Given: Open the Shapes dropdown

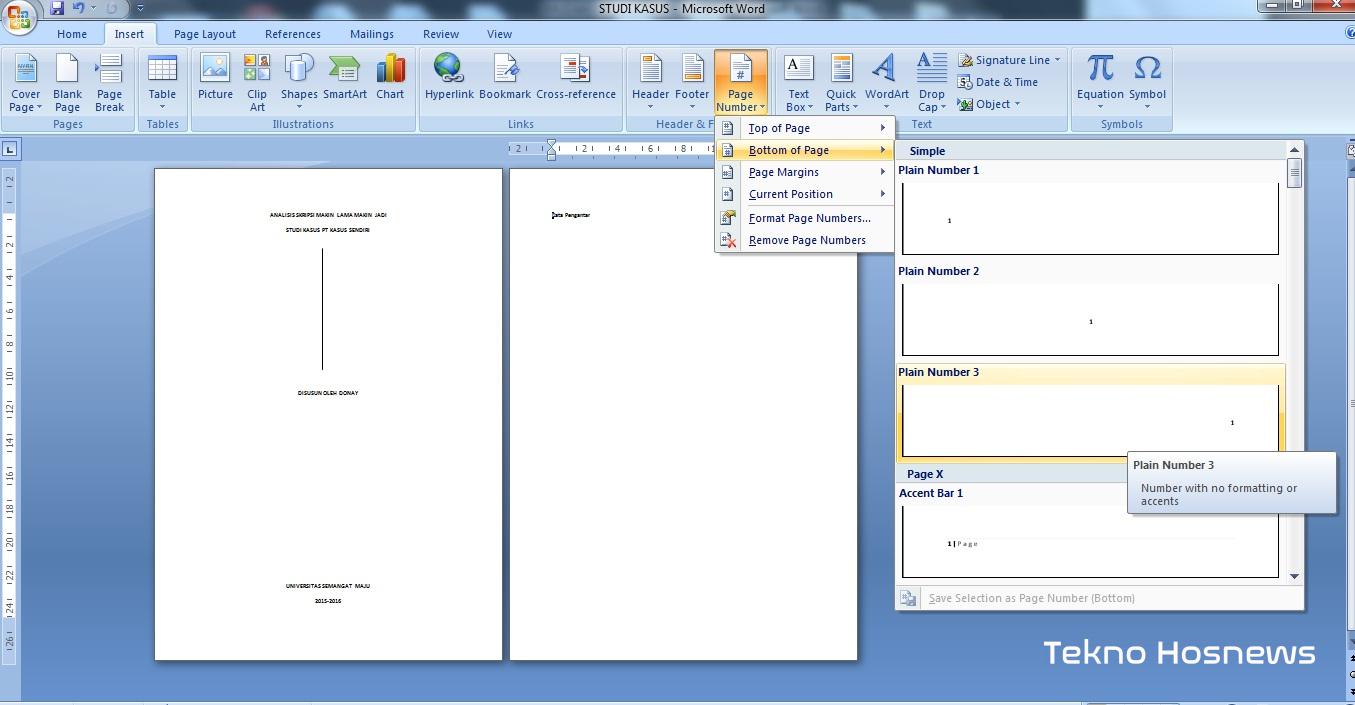Looking at the screenshot, I should tap(299, 80).
